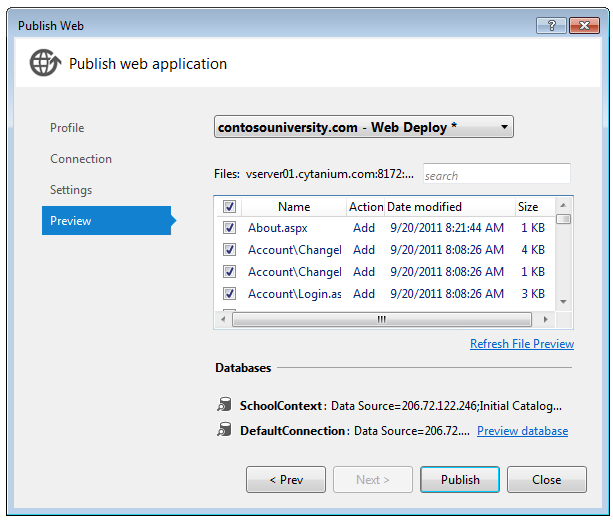Uncheck the 4 KB Account\Changel file checkbox

[x=229, y=249]
